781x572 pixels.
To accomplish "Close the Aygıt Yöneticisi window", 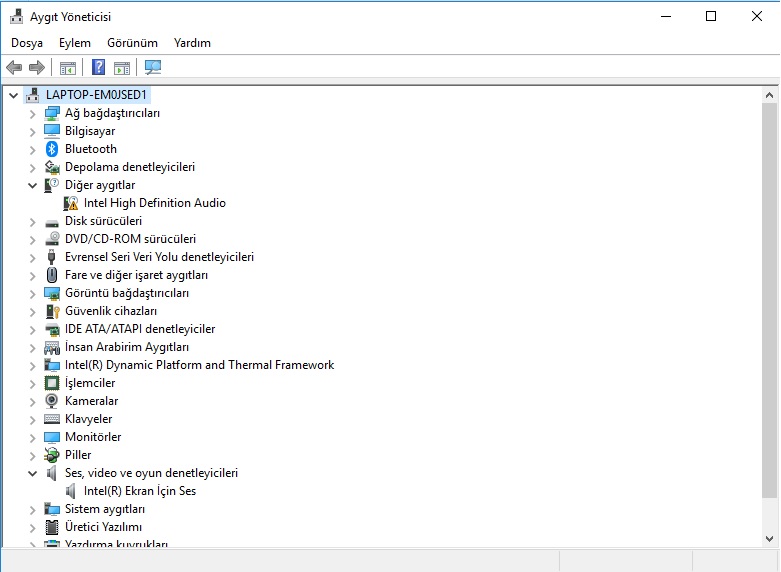I will pyautogui.click(x=757, y=16).
